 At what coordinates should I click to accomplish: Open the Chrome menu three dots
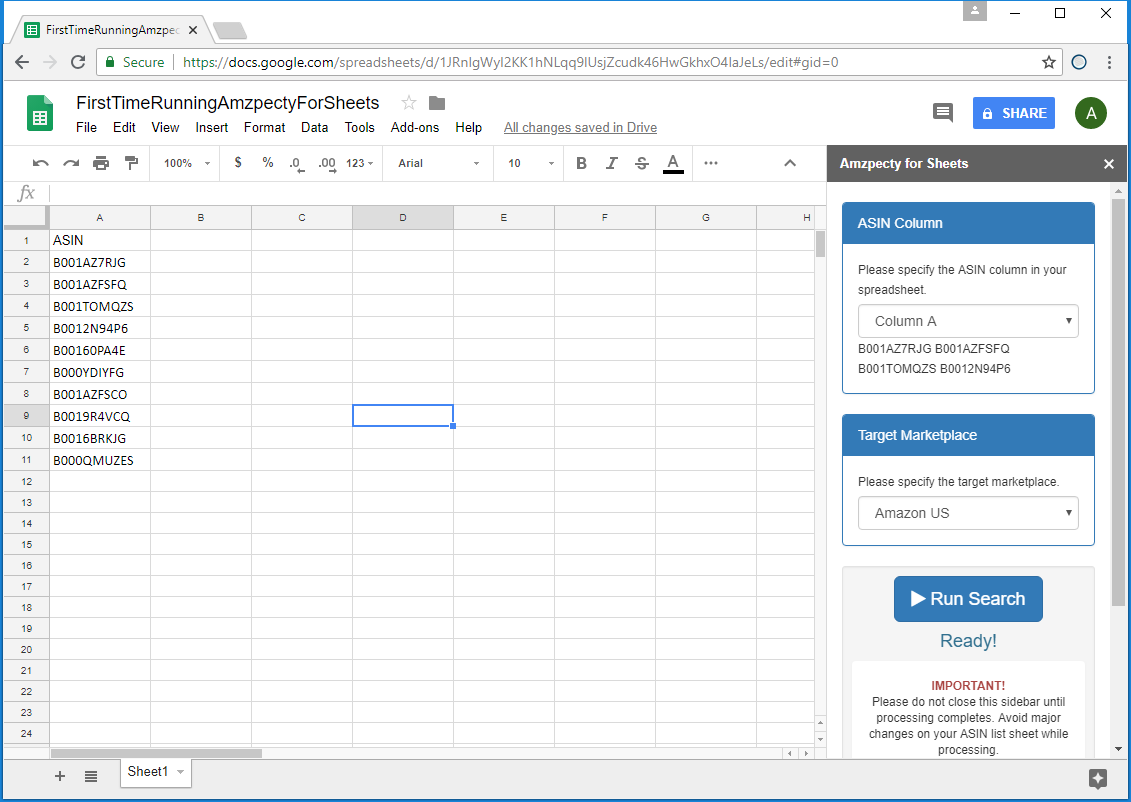coord(1109,62)
